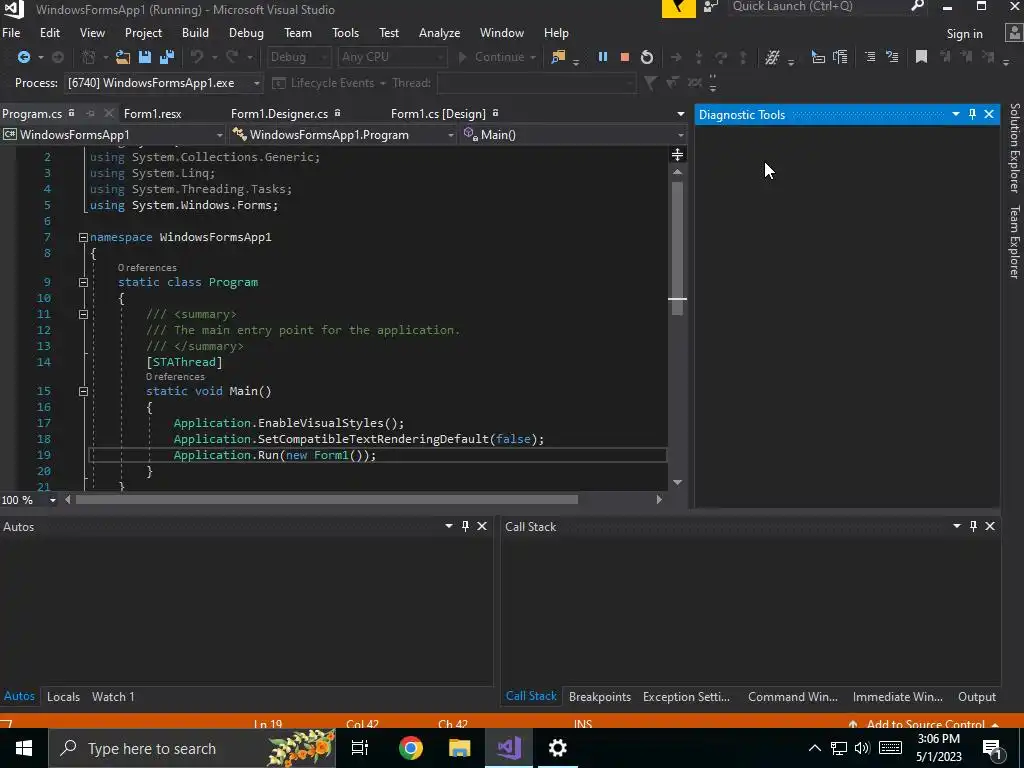Close the Diagnostic Tools panel
The height and width of the screenshot is (768, 1024).
coord(989,114)
